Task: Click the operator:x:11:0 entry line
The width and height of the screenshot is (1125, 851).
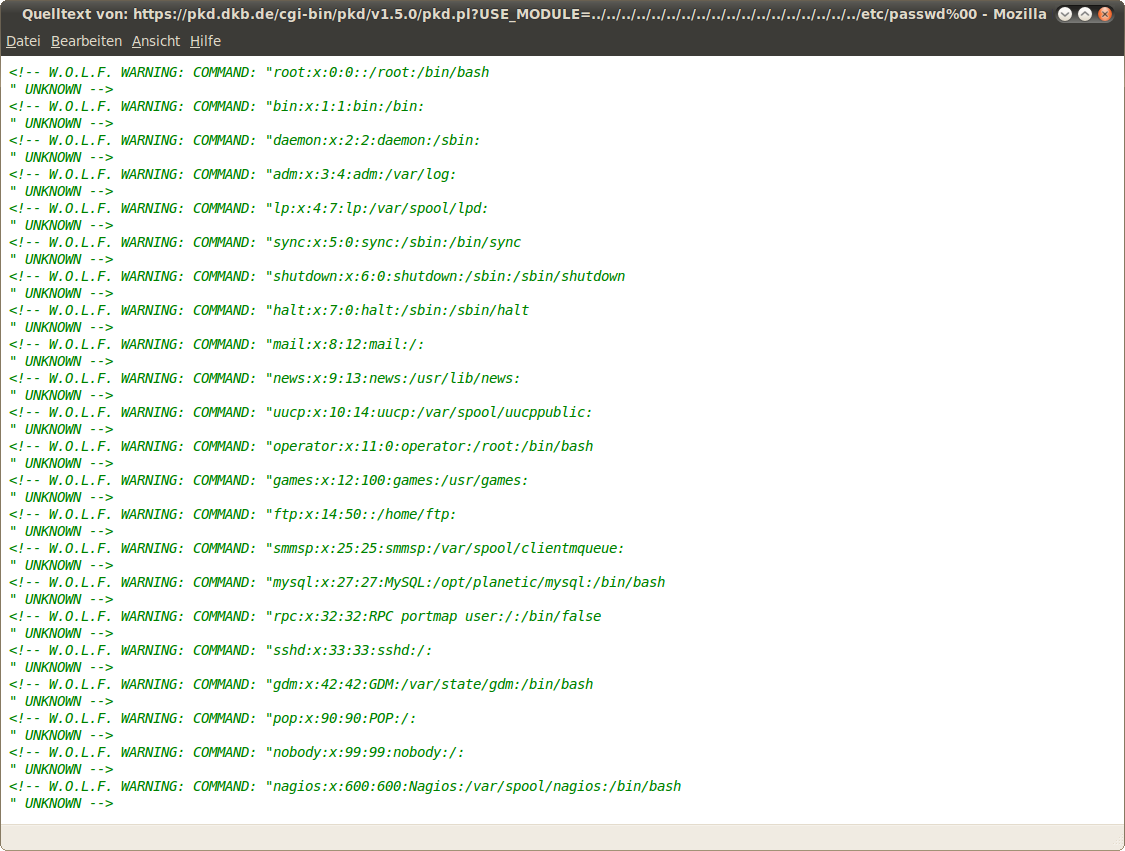Action: click(432, 446)
